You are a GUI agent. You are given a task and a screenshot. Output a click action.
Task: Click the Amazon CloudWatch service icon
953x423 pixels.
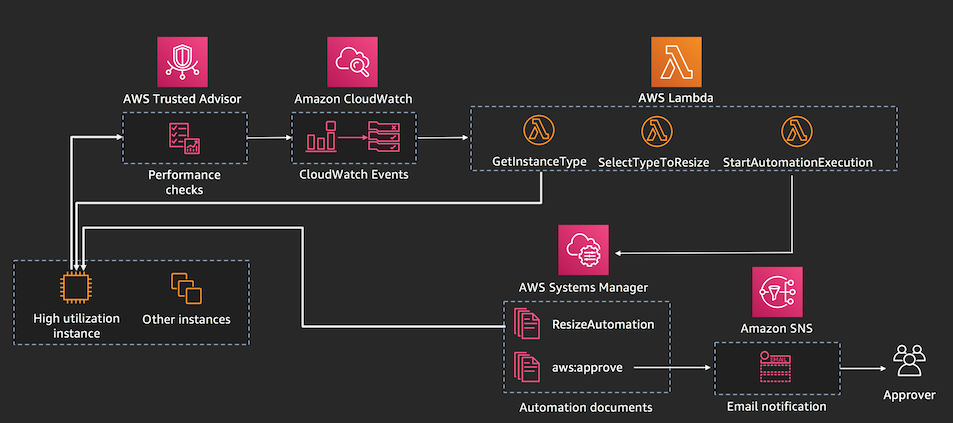point(352,61)
